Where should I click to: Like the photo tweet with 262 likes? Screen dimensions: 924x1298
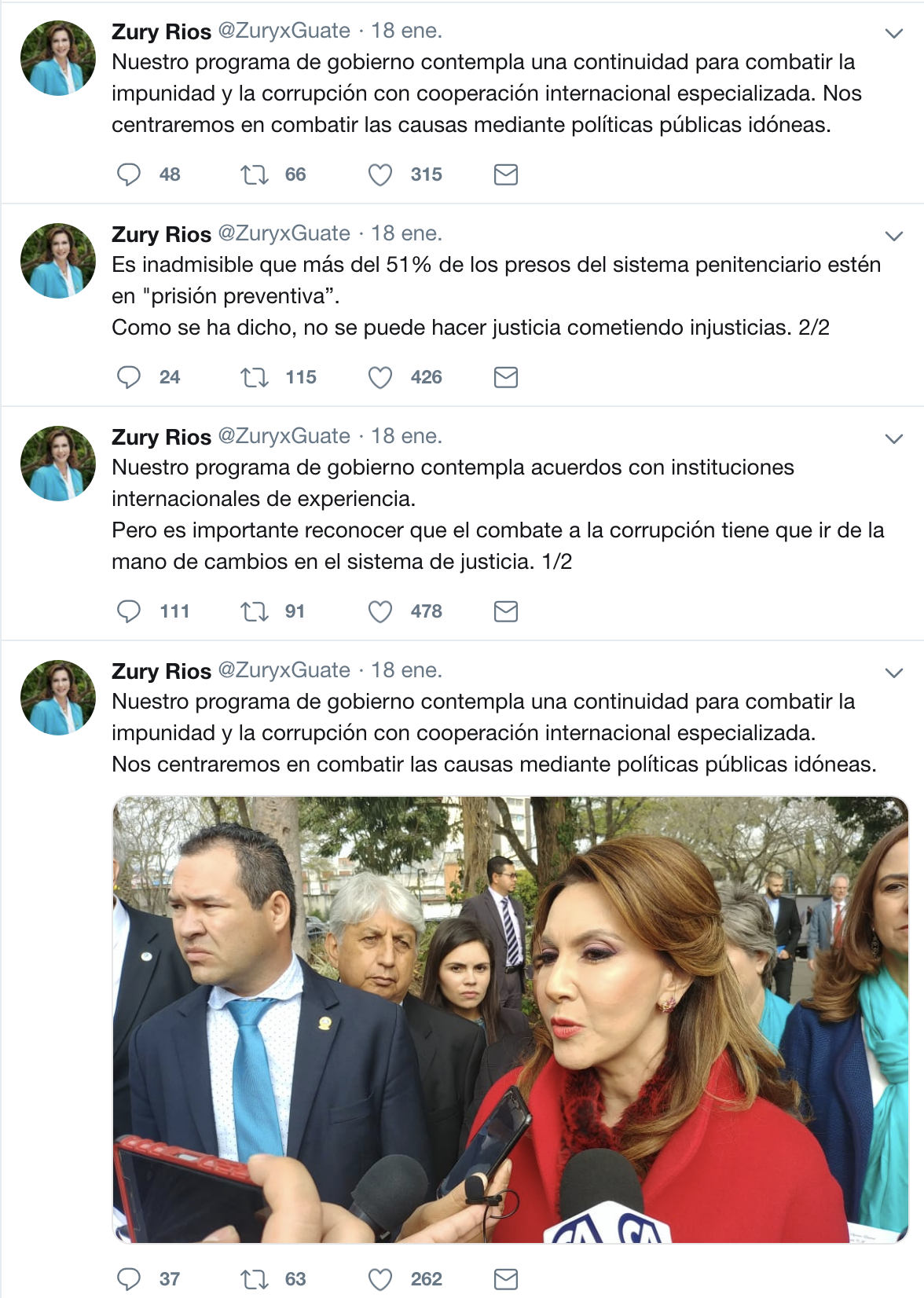pos(380,1279)
